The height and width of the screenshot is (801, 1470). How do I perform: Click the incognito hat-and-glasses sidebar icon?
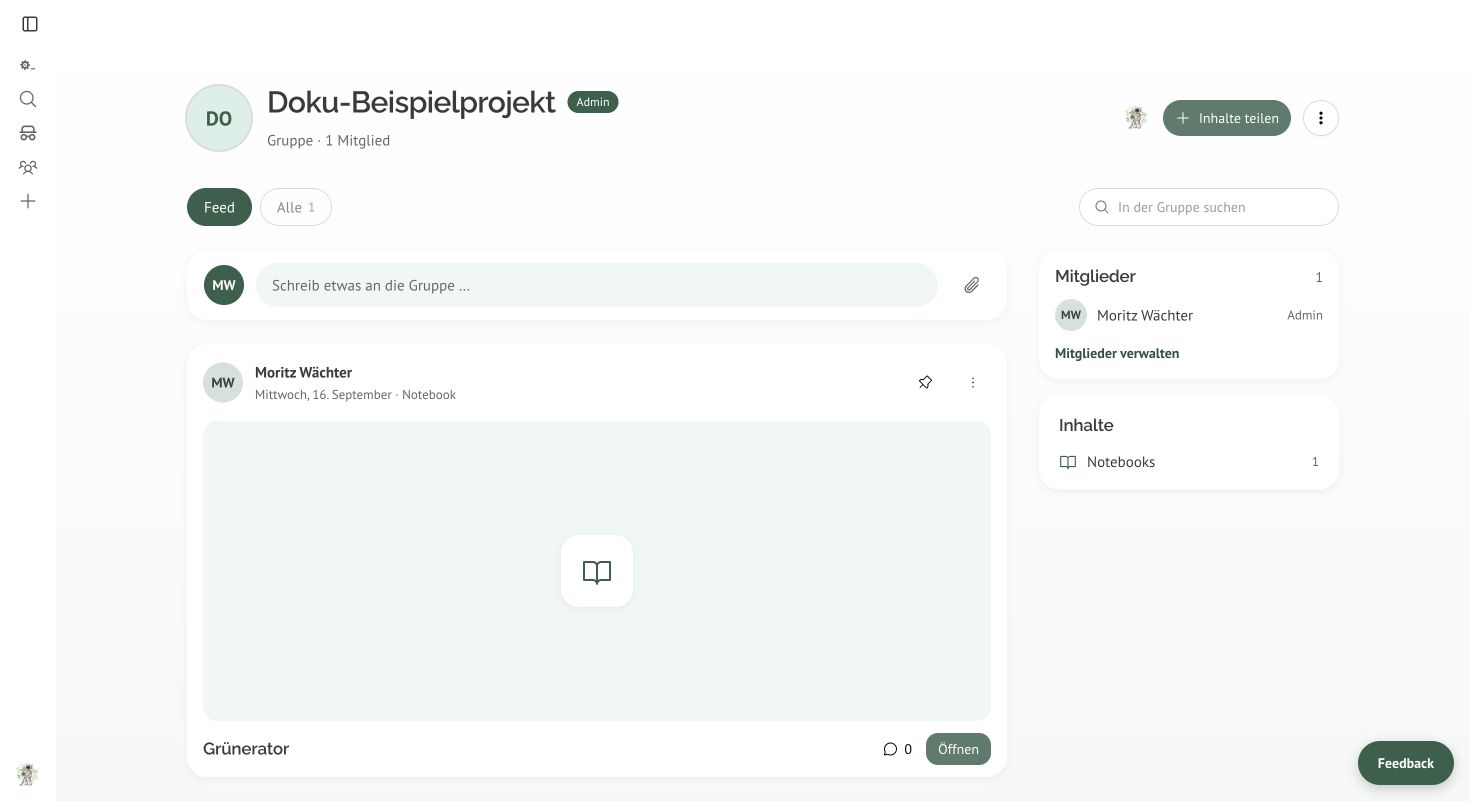[28, 133]
